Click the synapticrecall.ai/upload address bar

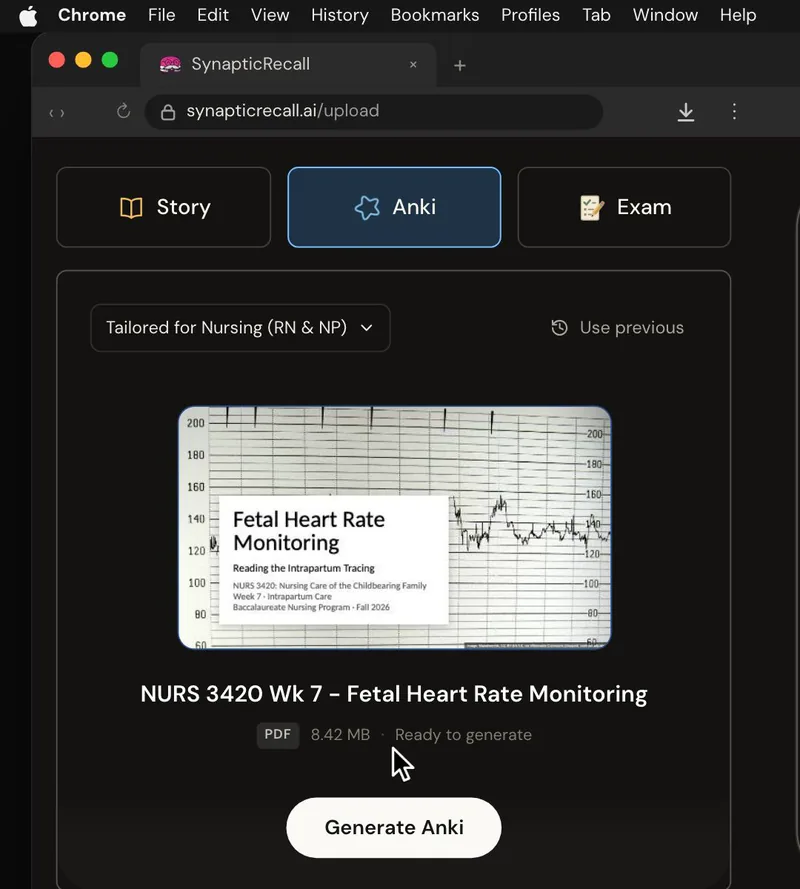374,112
